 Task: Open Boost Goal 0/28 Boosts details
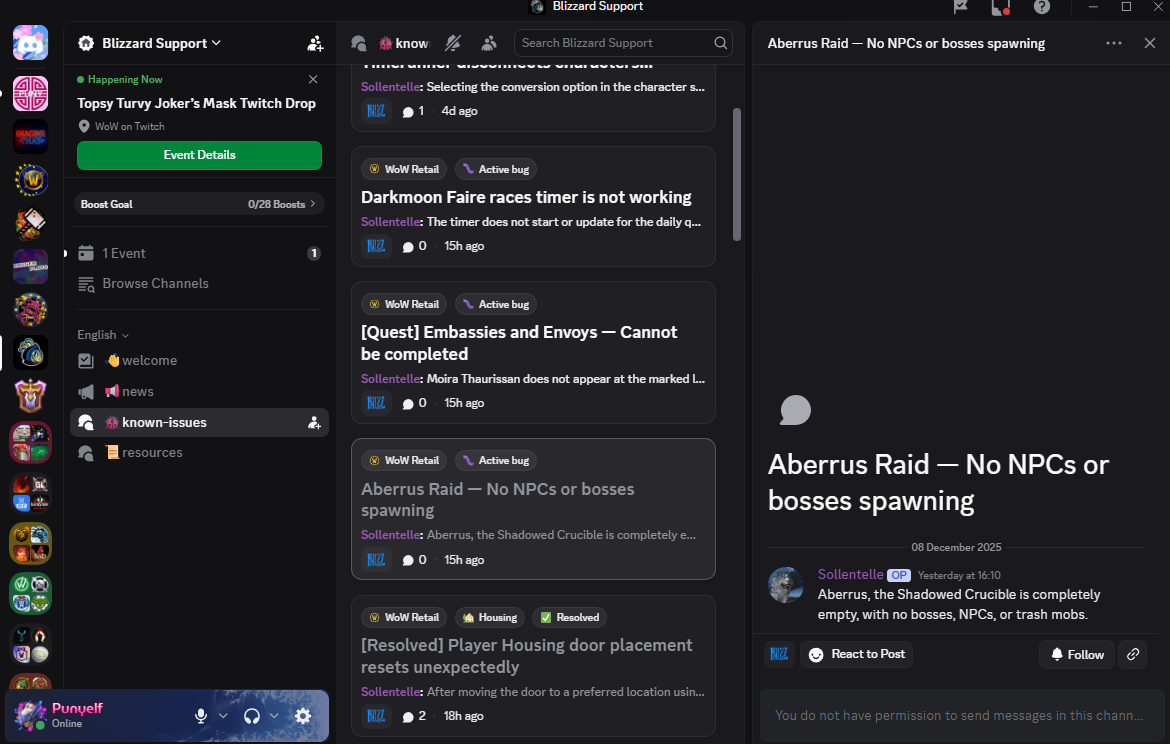(x=199, y=204)
